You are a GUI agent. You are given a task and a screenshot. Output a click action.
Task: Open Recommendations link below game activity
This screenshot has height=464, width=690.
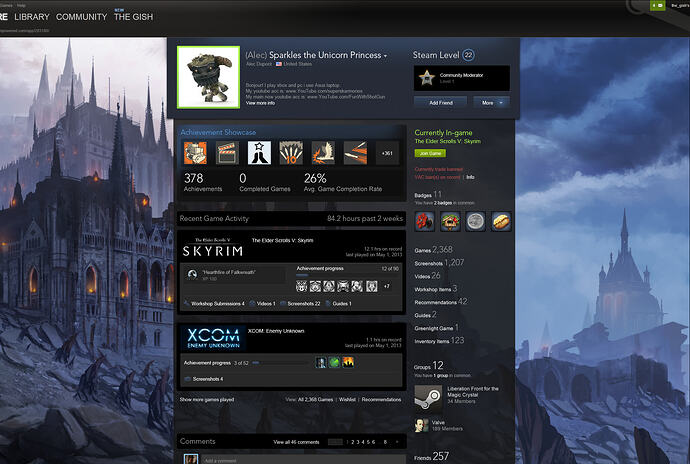pos(382,400)
